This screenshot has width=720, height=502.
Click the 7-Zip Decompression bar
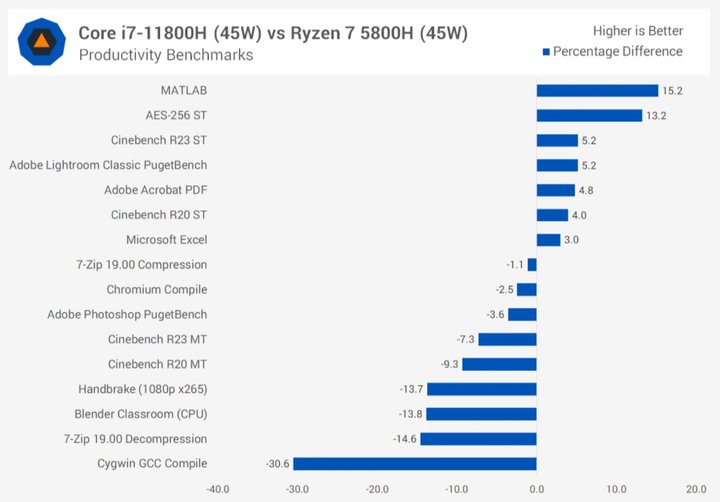[x=478, y=439]
